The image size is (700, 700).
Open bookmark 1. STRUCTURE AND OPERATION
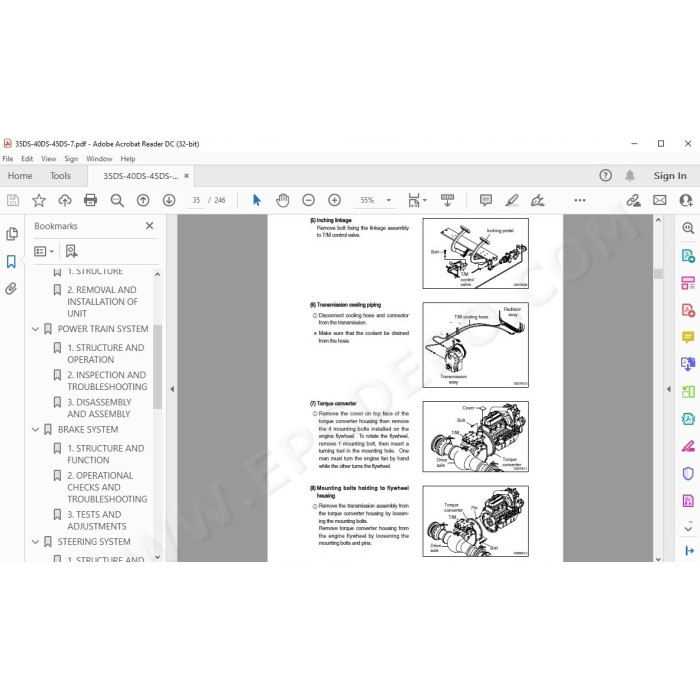[105, 354]
